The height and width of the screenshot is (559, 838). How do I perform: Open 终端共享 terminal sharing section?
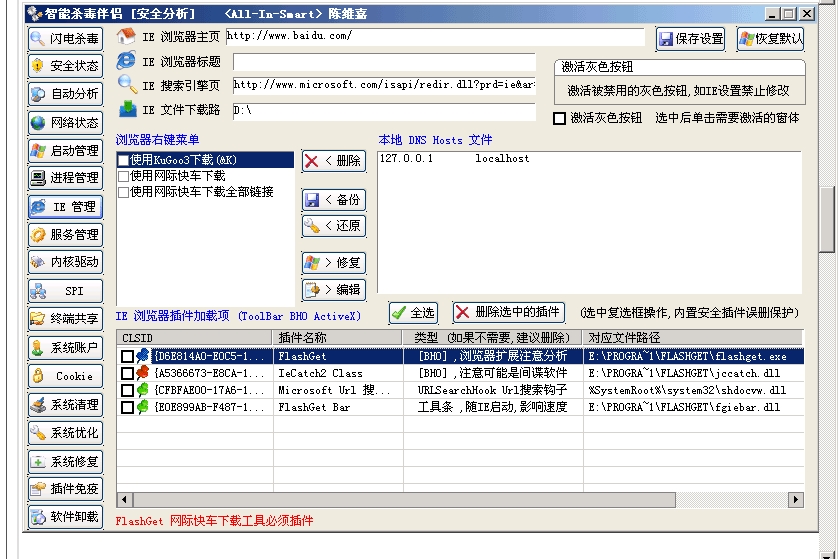65,319
